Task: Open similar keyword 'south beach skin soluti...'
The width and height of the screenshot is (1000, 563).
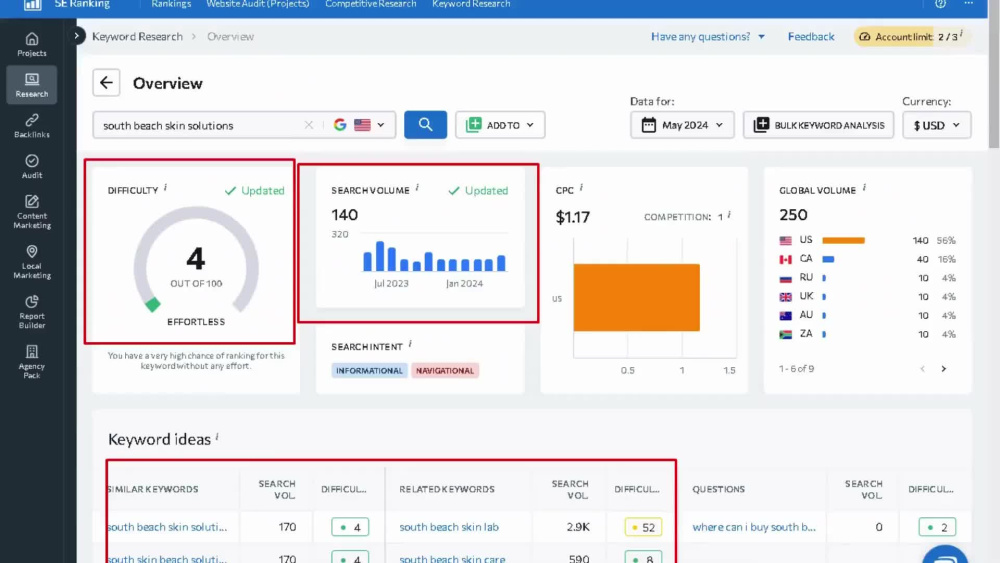Action: tap(167, 527)
